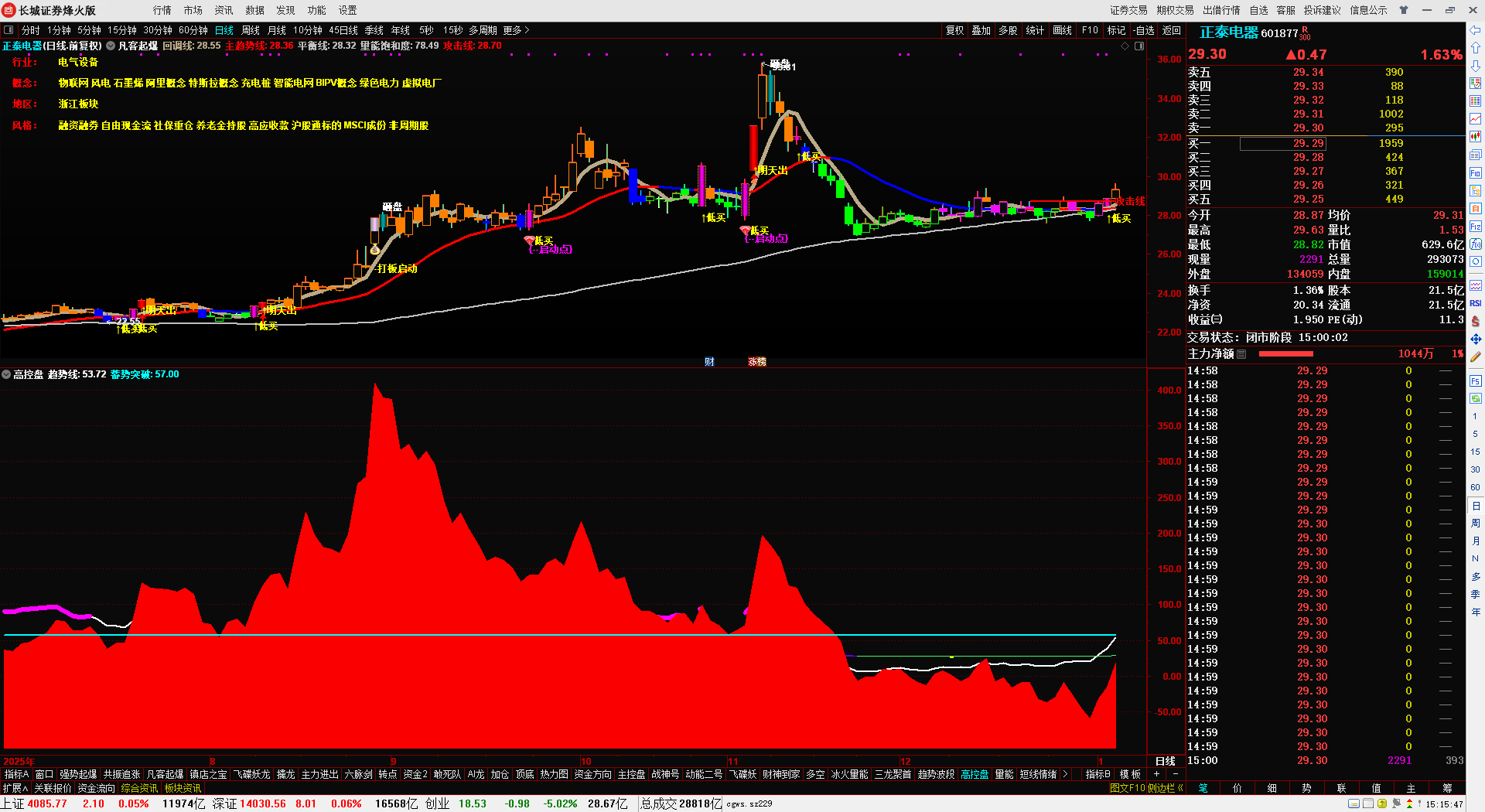Click the 返回 return button
The image size is (1485, 812).
click(x=1172, y=30)
